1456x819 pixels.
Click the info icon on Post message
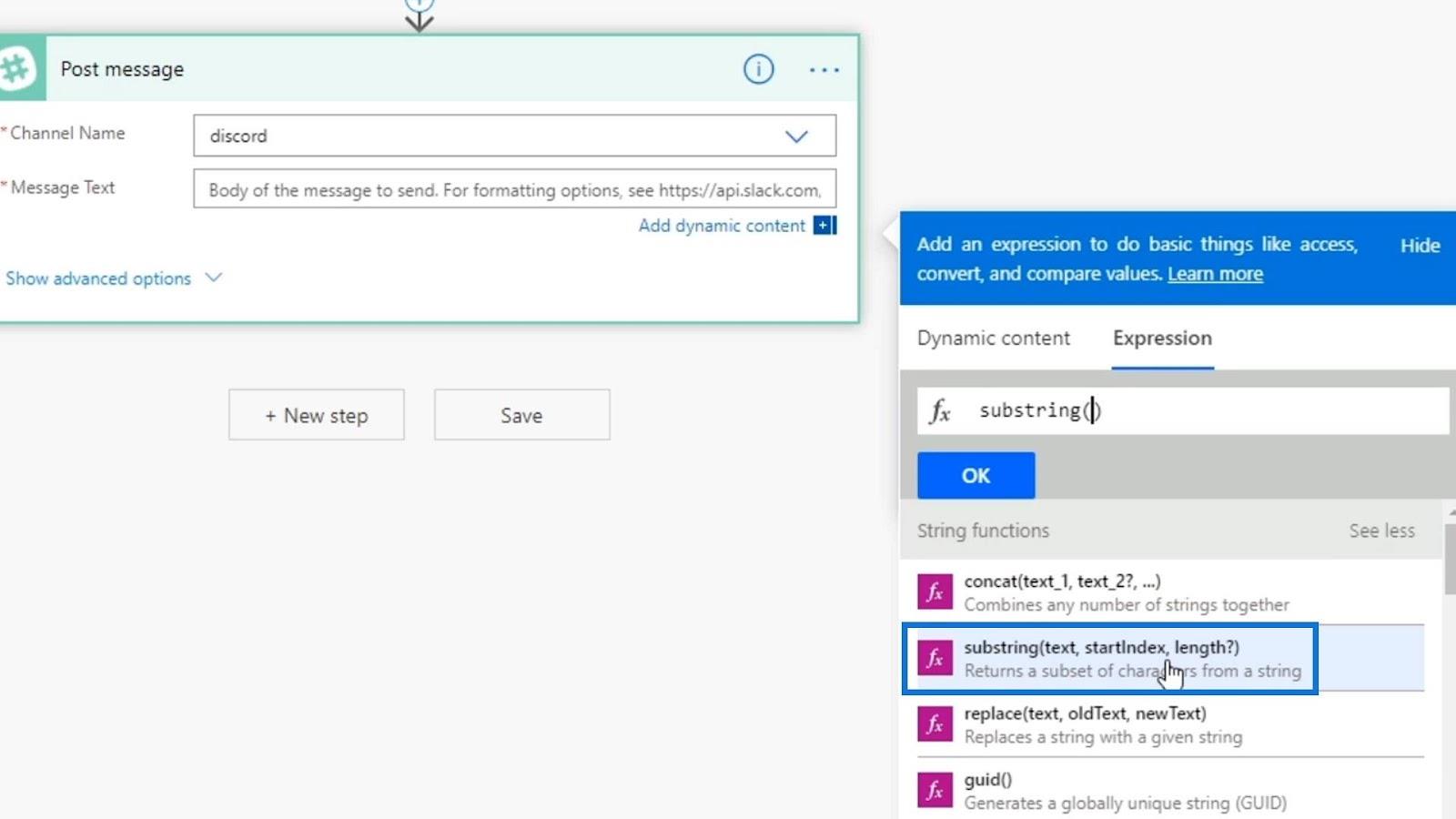coord(758,69)
